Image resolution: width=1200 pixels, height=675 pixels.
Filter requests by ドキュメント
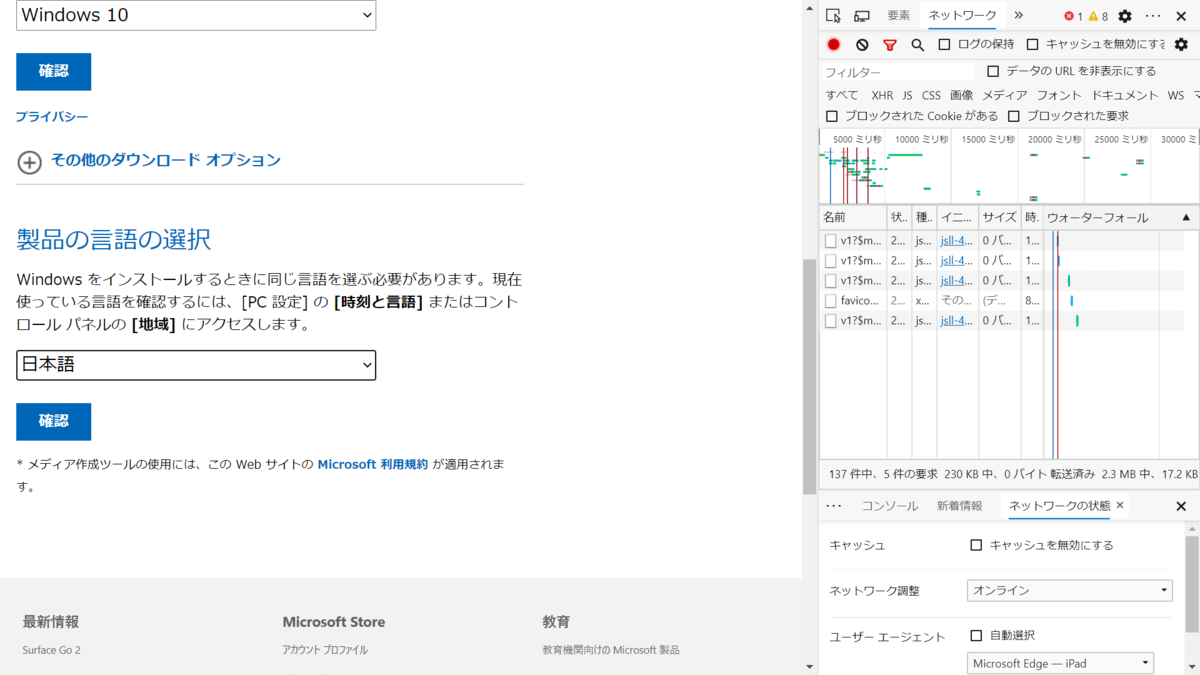tap(1125, 95)
